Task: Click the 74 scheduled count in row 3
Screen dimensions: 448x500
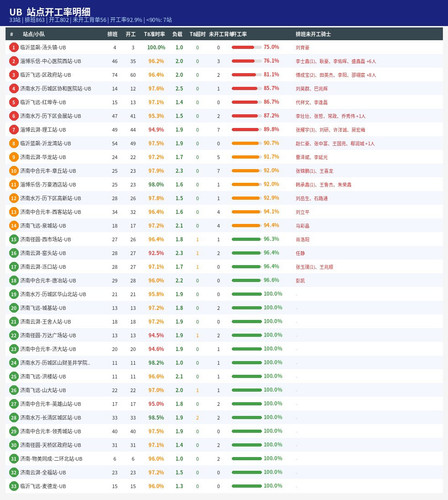Action: pyautogui.click(x=115, y=75)
